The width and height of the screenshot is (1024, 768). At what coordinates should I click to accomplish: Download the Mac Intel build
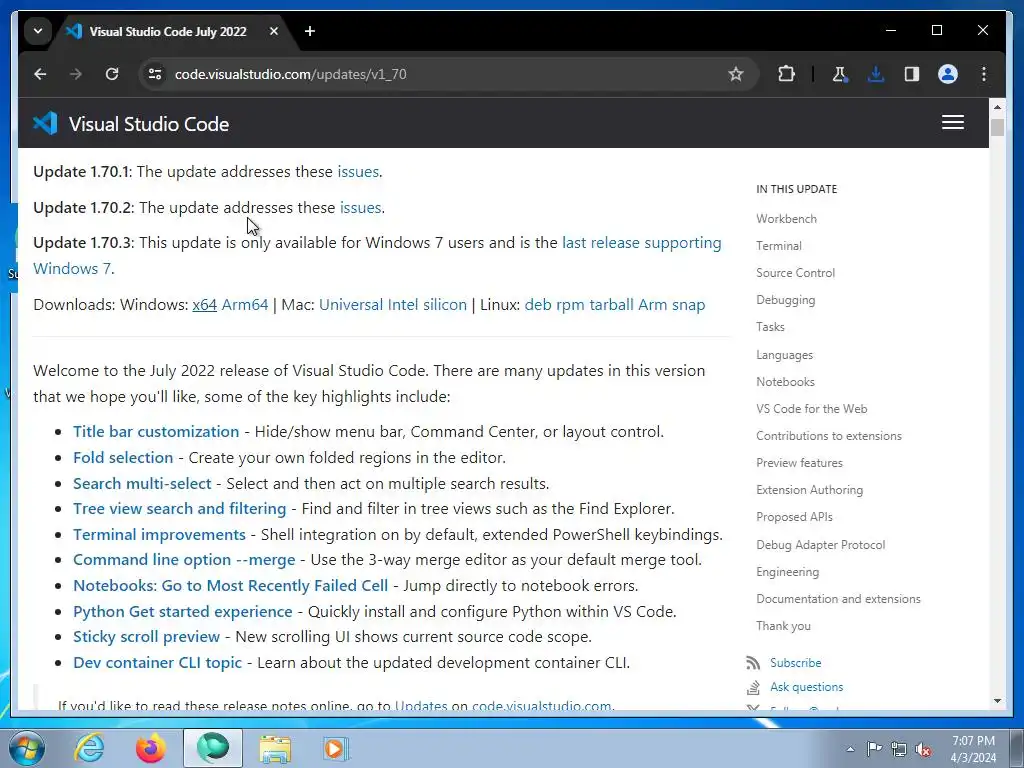coord(403,305)
